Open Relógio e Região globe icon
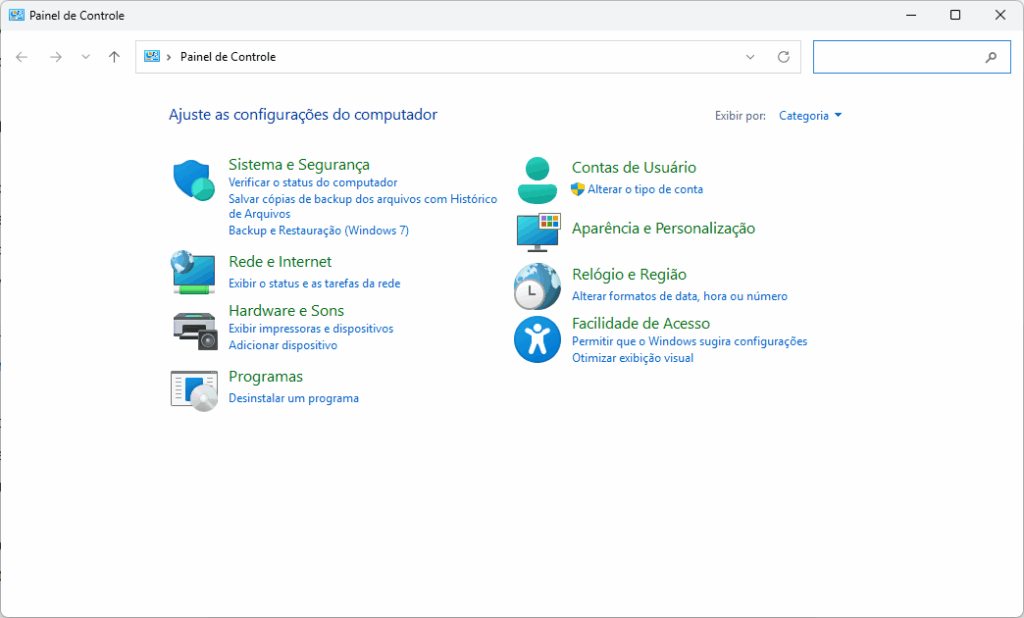The height and width of the screenshot is (618, 1024). (x=537, y=286)
